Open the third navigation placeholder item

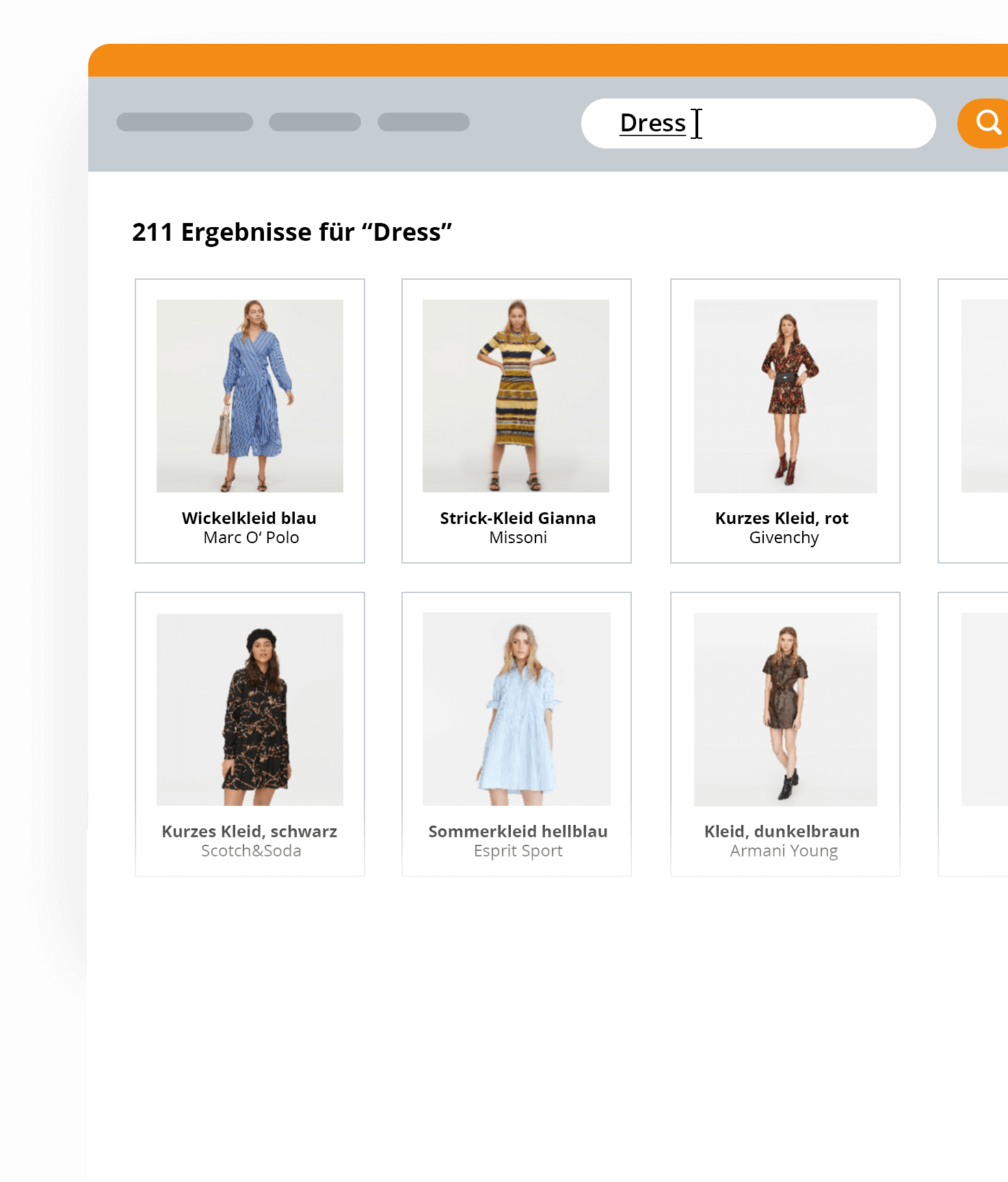click(x=423, y=122)
